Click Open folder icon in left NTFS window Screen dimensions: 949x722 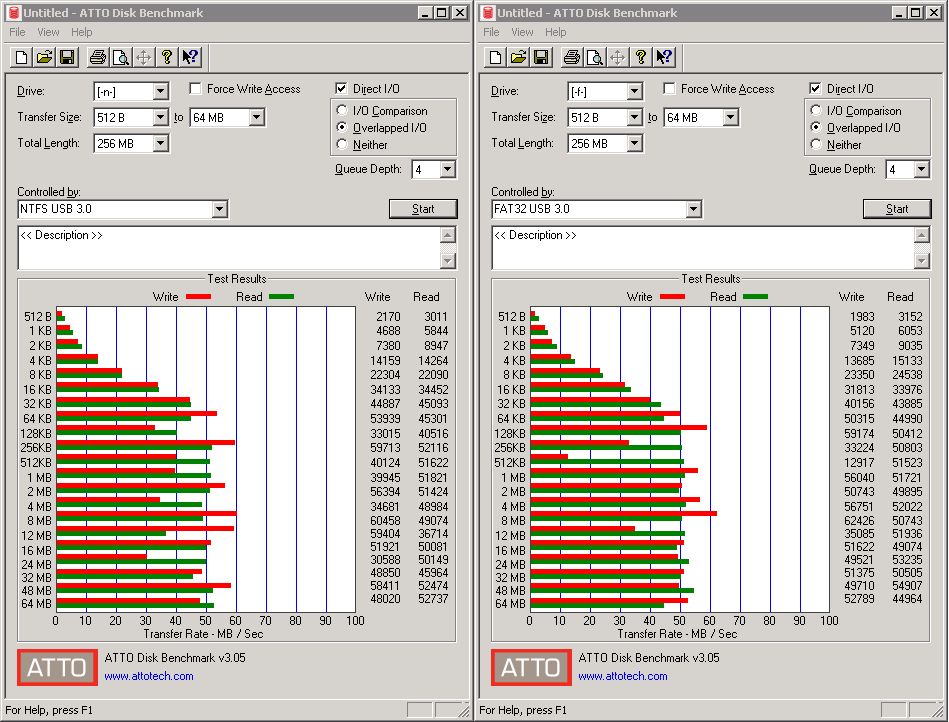coord(44,57)
